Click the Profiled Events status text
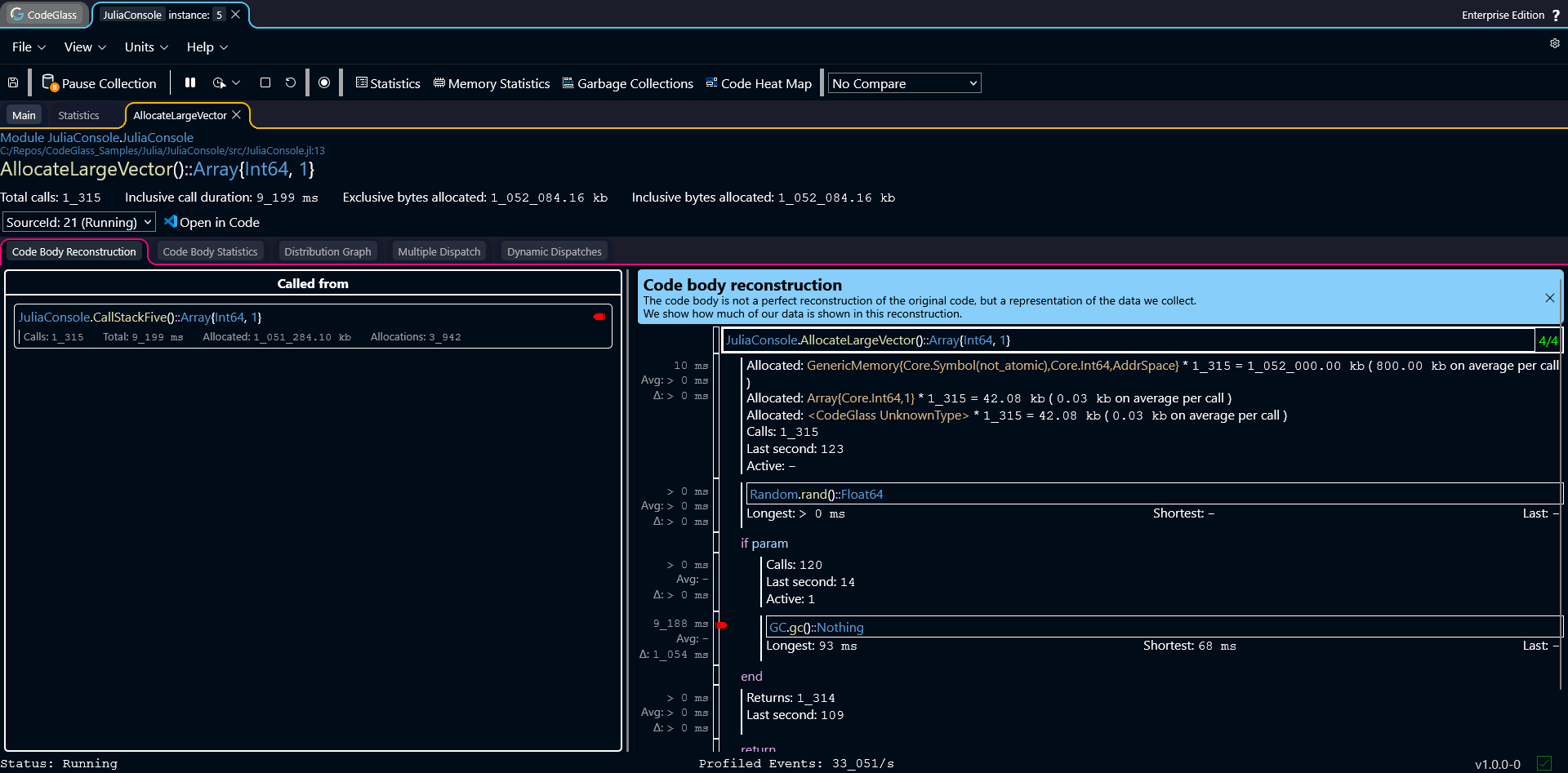1568x773 pixels. [796, 764]
